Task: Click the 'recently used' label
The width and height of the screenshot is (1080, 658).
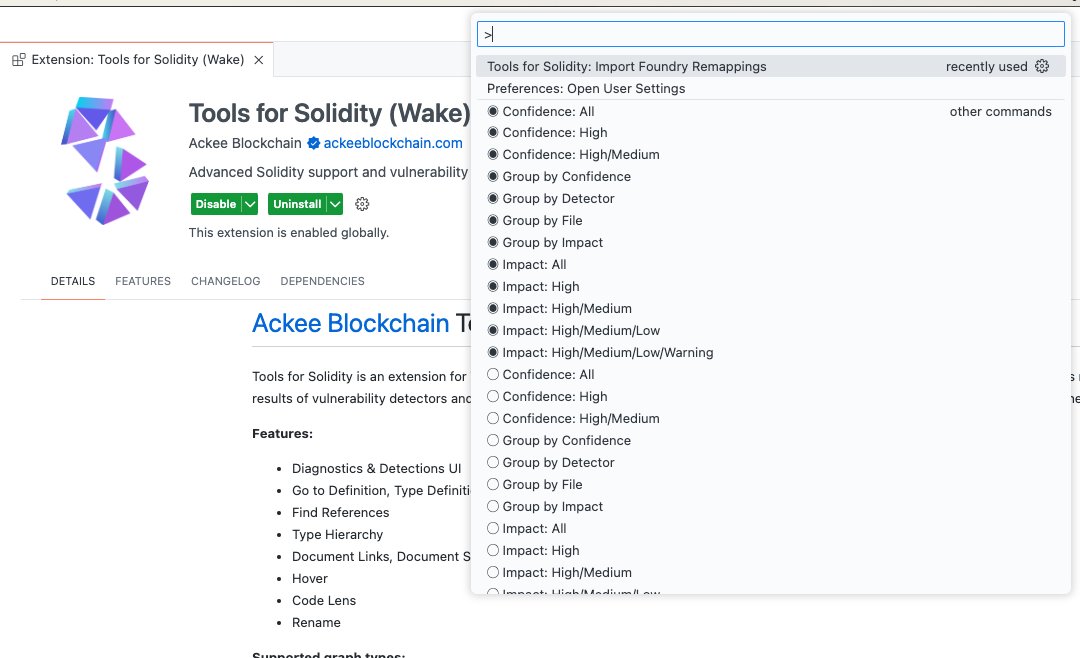Action: tap(986, 66)
